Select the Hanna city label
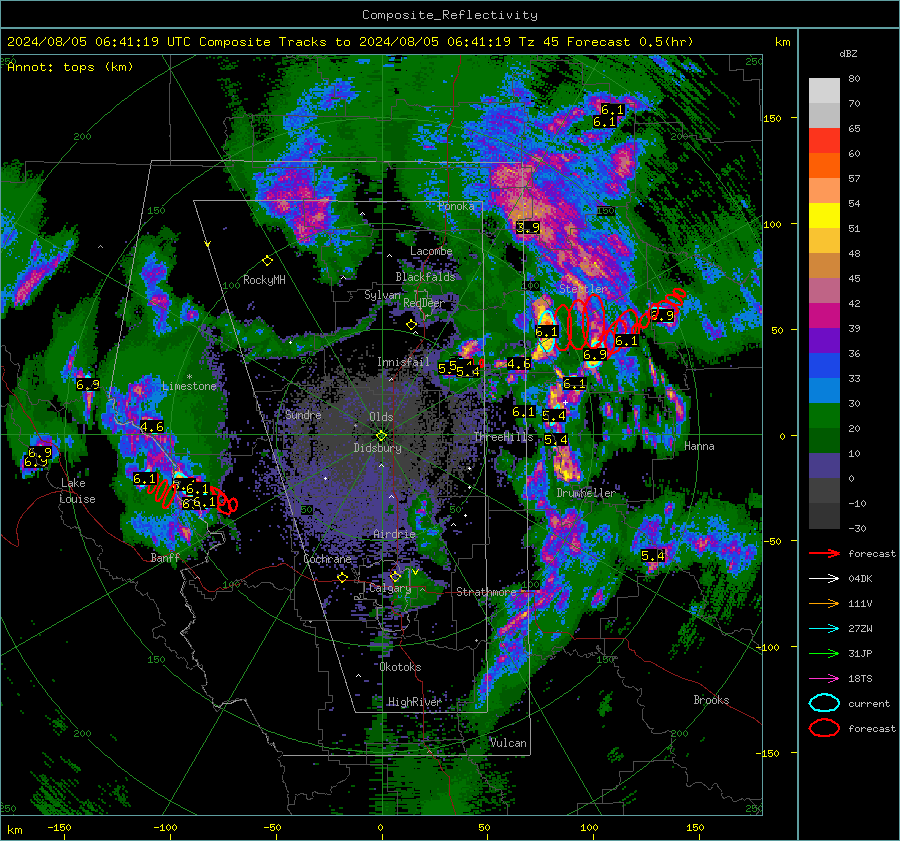This screenshot has width=900, height=841. click(x=699, y=446)
